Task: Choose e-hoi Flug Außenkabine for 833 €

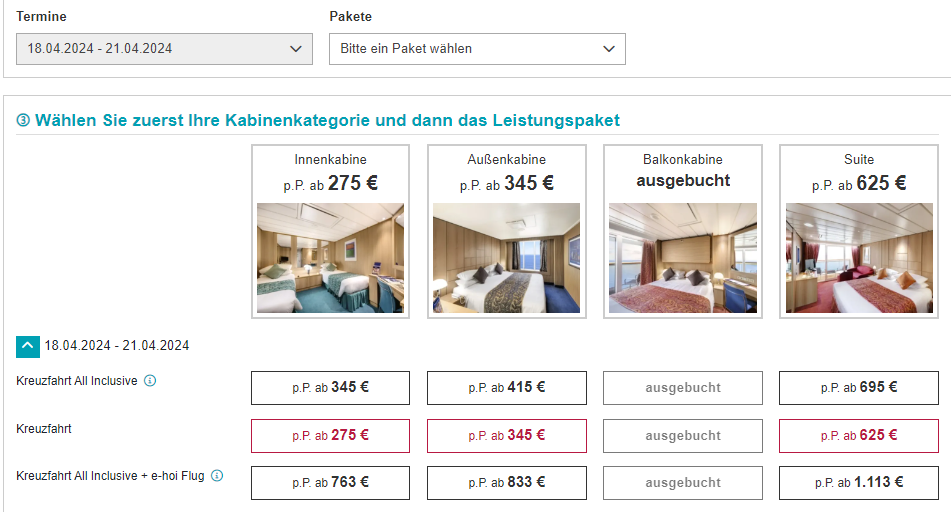Action: (x=507, y=483)
